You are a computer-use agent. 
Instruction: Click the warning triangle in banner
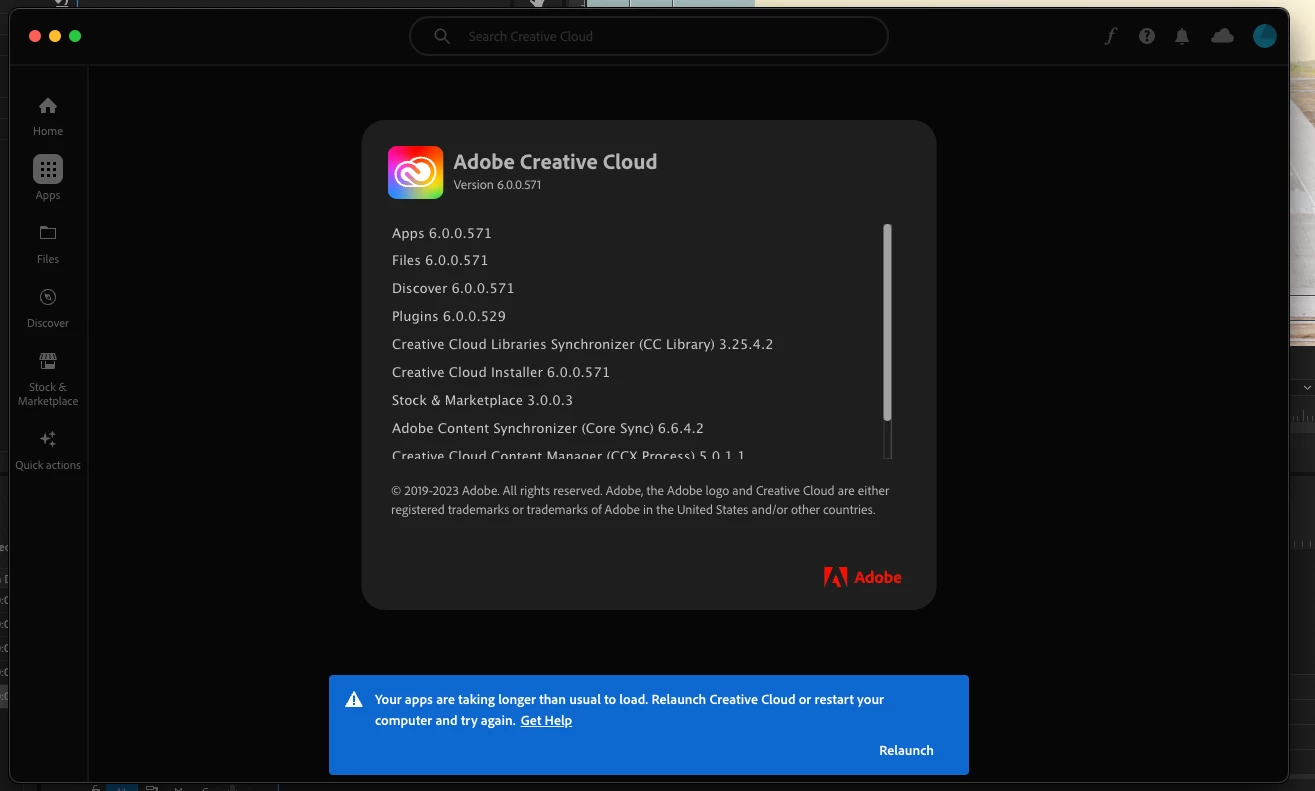[x=354, y=700]
